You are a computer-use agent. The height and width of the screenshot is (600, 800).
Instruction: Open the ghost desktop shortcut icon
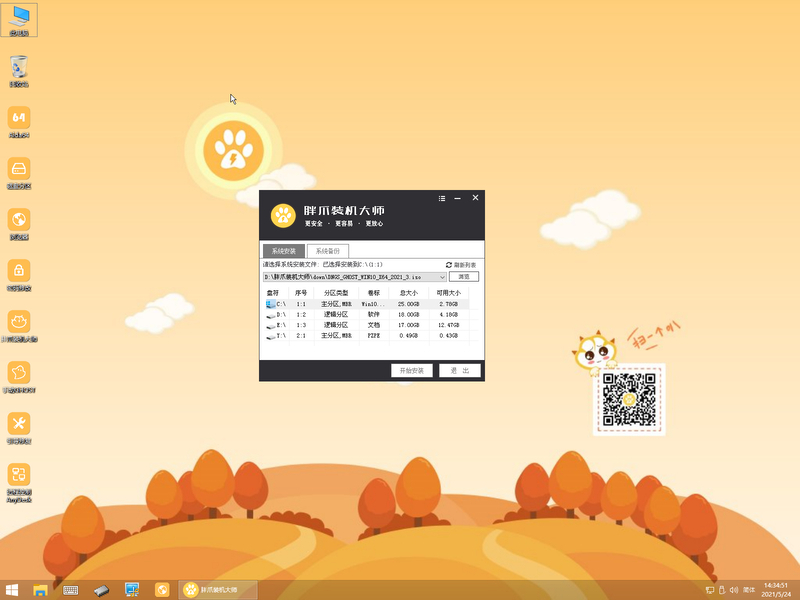pyautogui.click(x=19, y=377)
